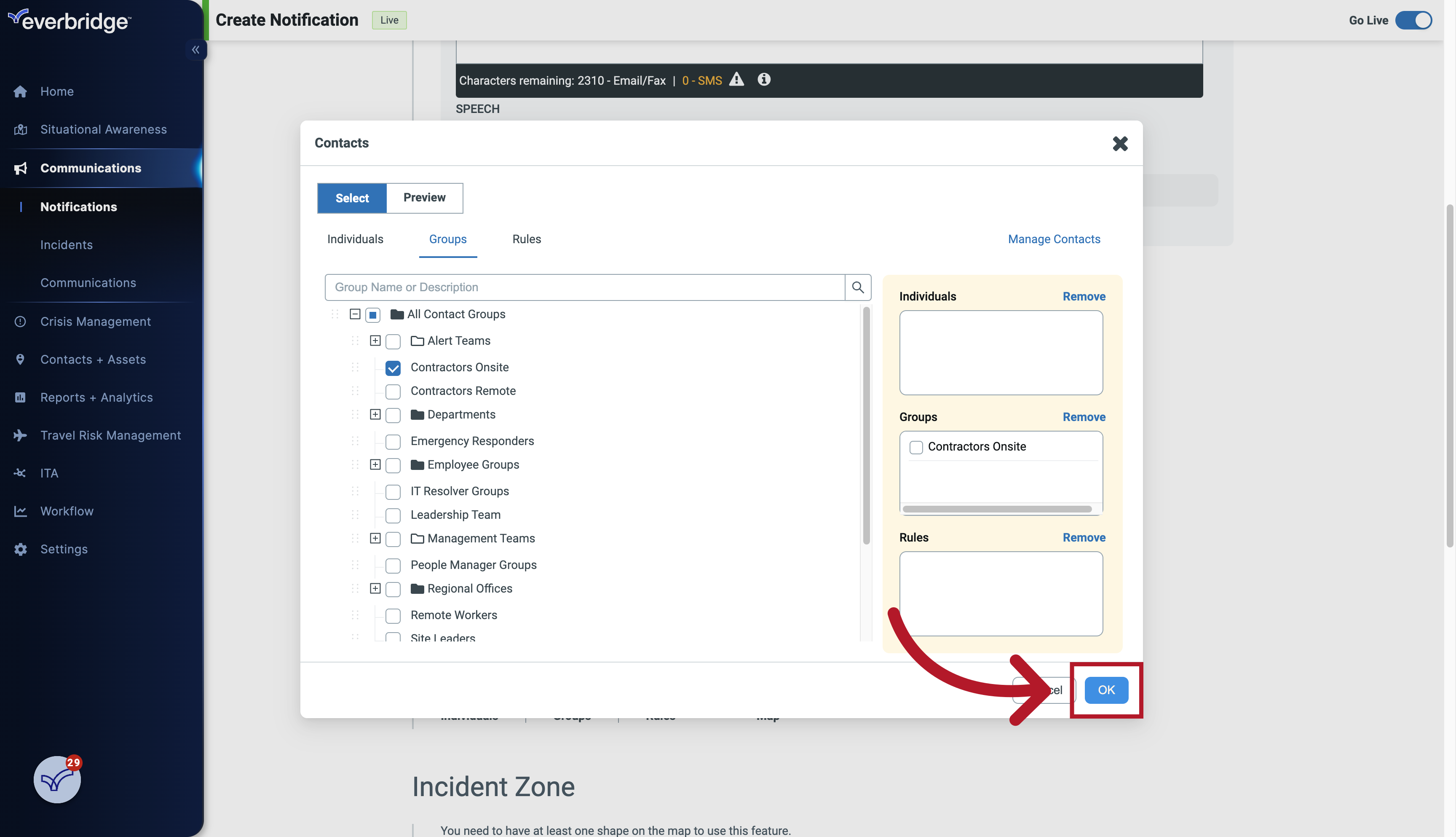Screen dimensions: 1456x837
Task: Click the Settings gear icon
Action: [x=20, y=549]
